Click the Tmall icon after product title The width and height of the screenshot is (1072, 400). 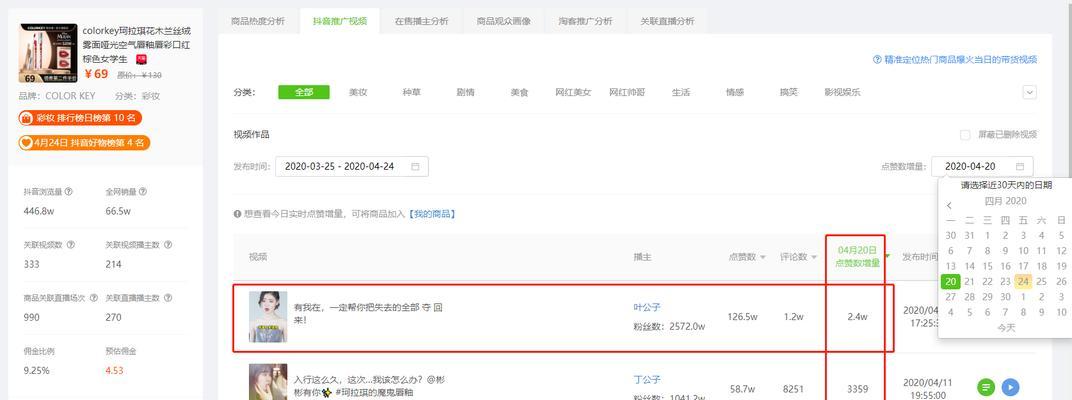pyautogui.click(x=141, y=59)
